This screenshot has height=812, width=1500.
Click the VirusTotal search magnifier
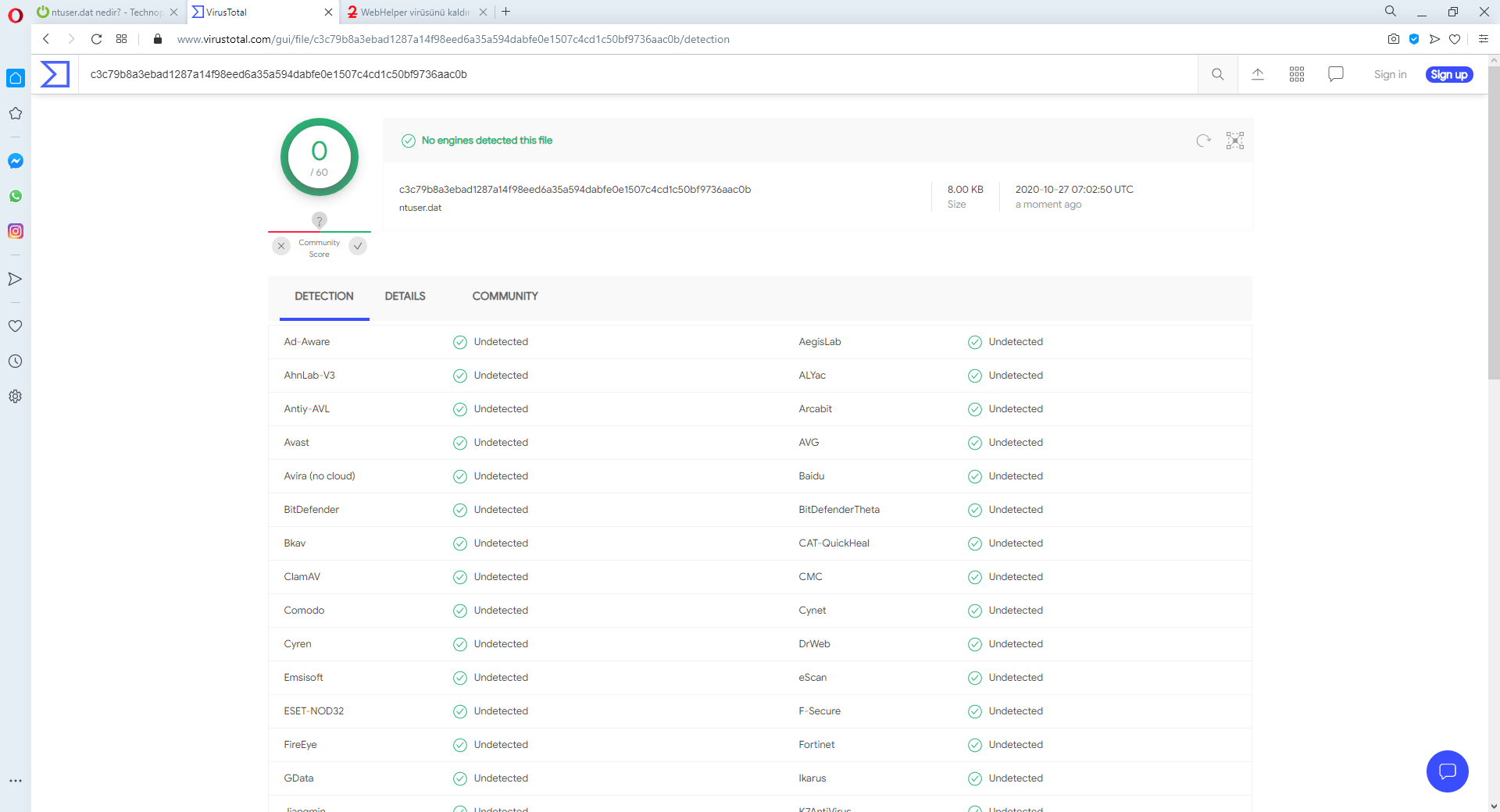point(1218,74)
